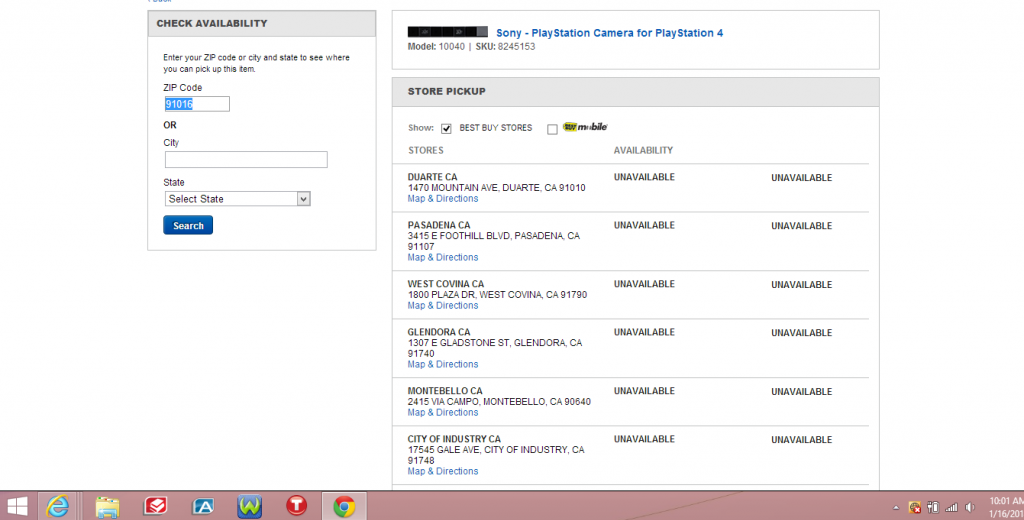Click address 1800 Plaza Dr, West Covina

click(x=497, y=295)
